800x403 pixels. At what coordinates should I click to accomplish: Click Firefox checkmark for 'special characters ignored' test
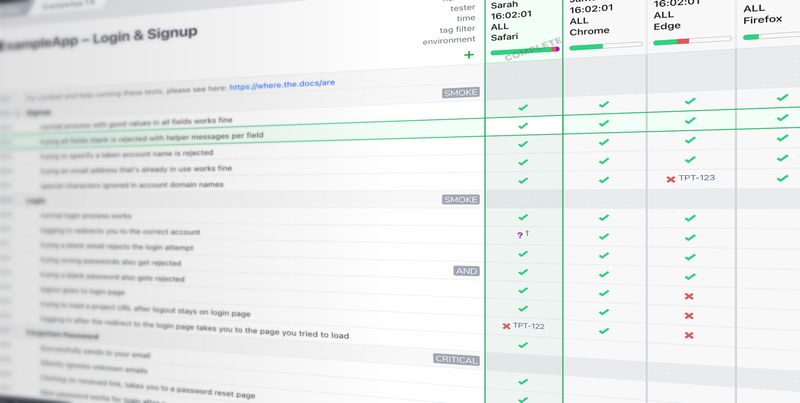click(x=783, y=179)
